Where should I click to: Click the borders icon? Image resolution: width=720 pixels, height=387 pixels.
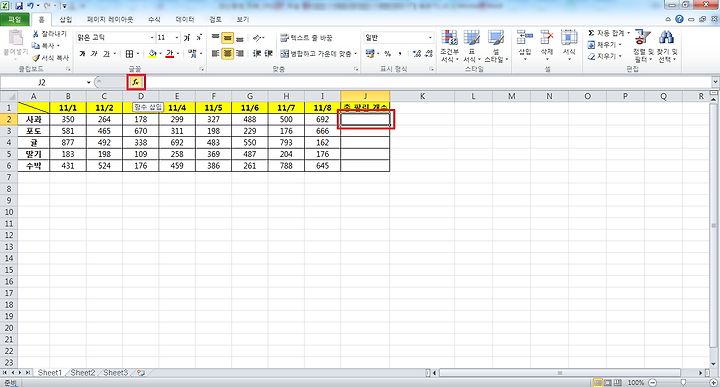coord(129,54)
